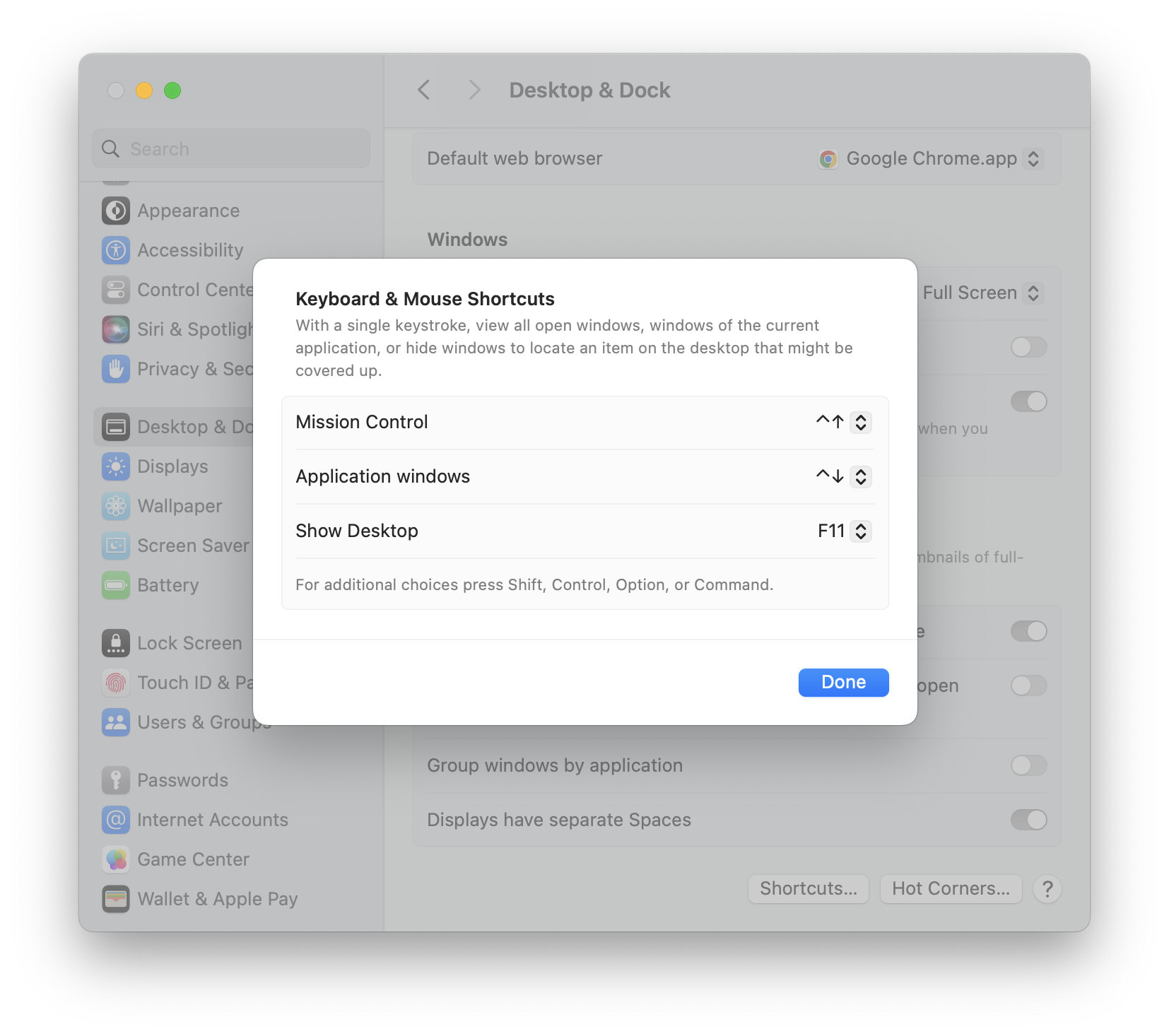Image resolution: width=1169 pixels, height=1036 pixels.
Task: Open help with the question mark button
Action: pos(1047,889)
